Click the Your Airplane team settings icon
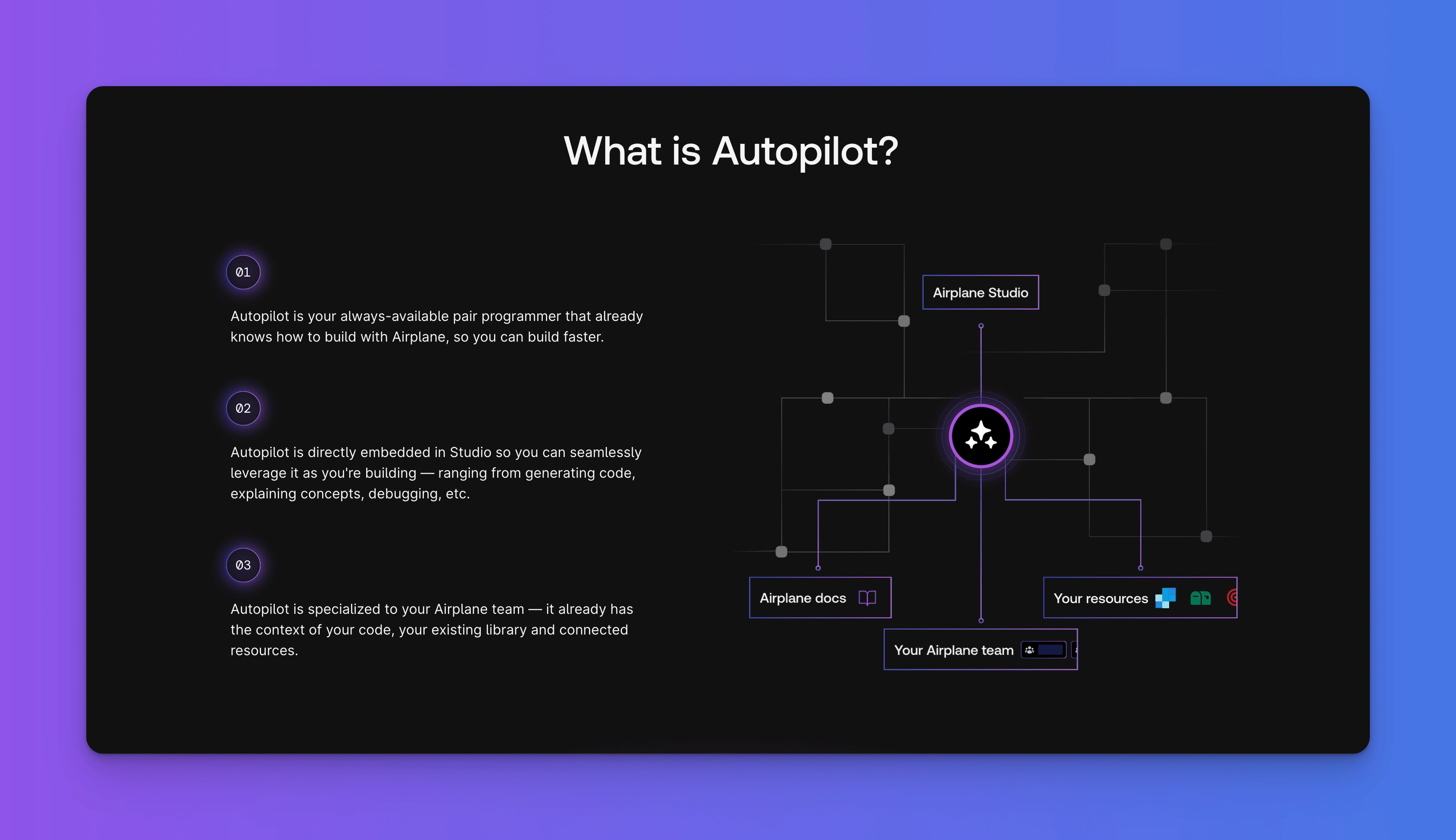1456x840 pixels. point(1027,650)
